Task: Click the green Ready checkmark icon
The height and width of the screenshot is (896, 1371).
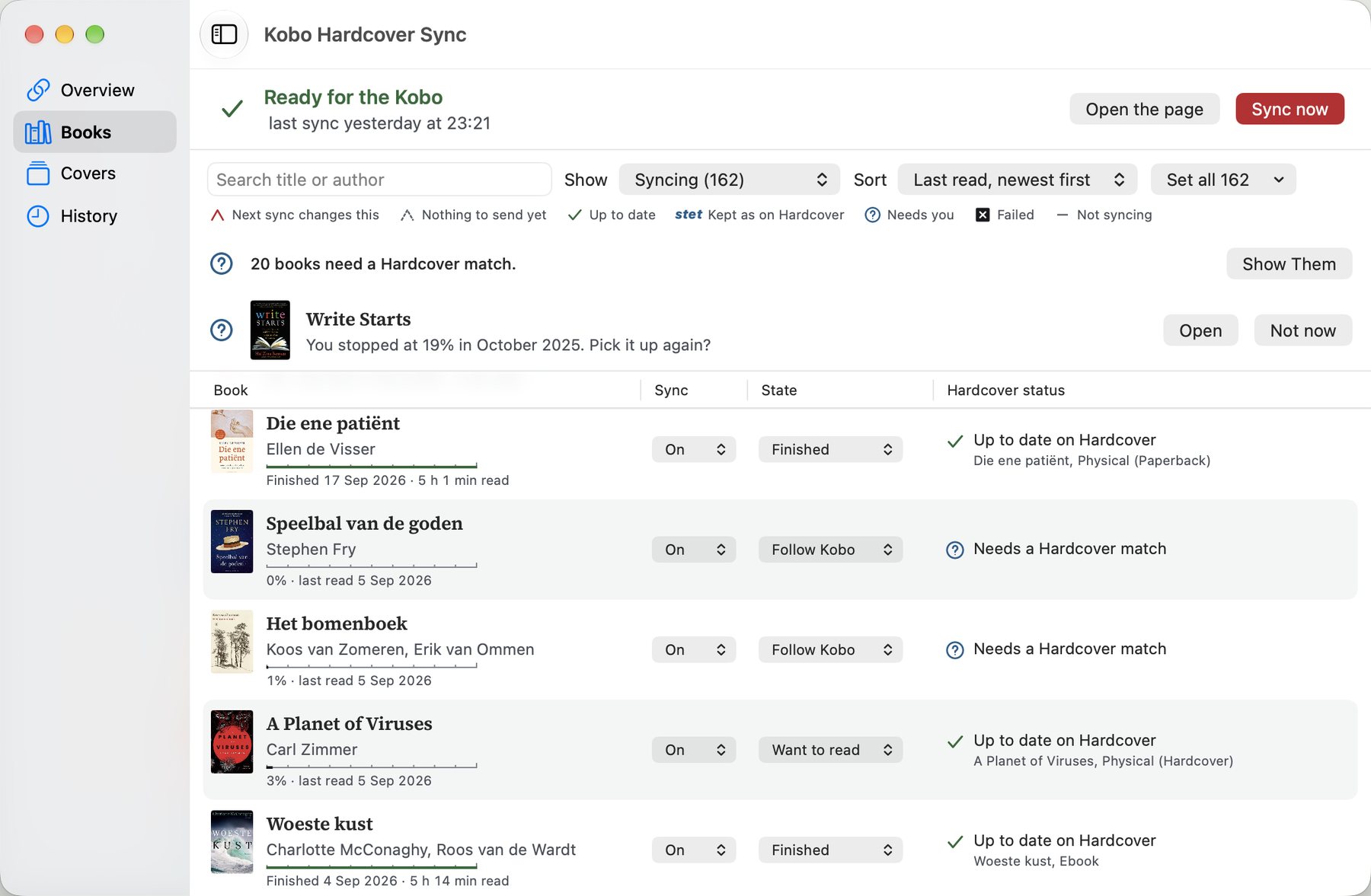Action: click(232, 109)
